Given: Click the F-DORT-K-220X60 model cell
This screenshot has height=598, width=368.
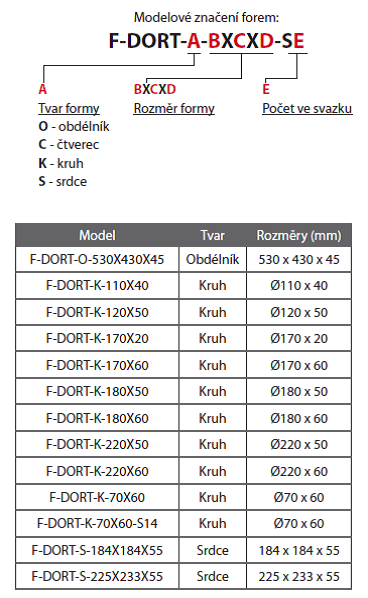Looking at the screenshot, I should pos(97,471).
